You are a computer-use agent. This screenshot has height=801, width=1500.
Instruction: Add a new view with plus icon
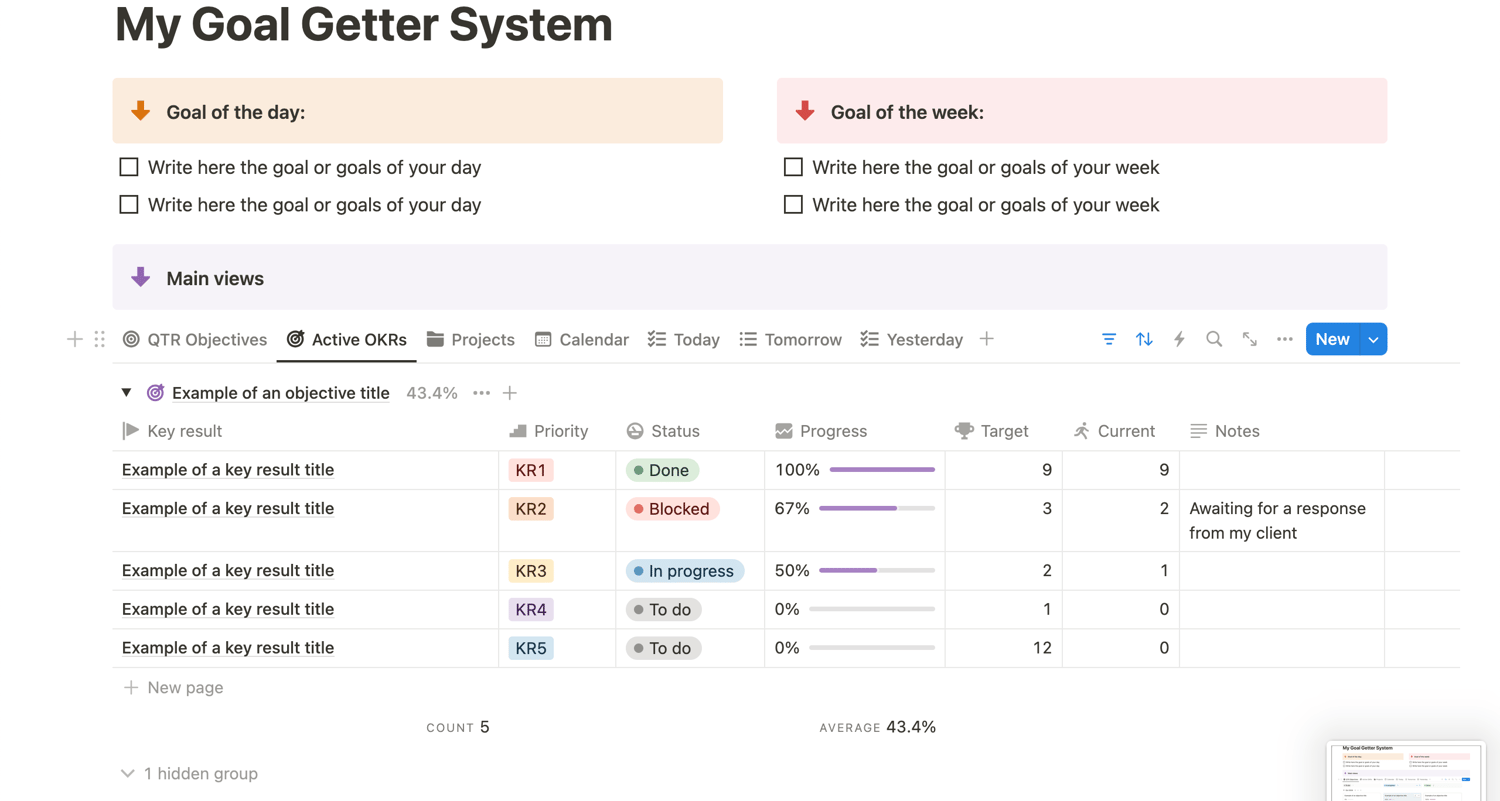point(987,339)
